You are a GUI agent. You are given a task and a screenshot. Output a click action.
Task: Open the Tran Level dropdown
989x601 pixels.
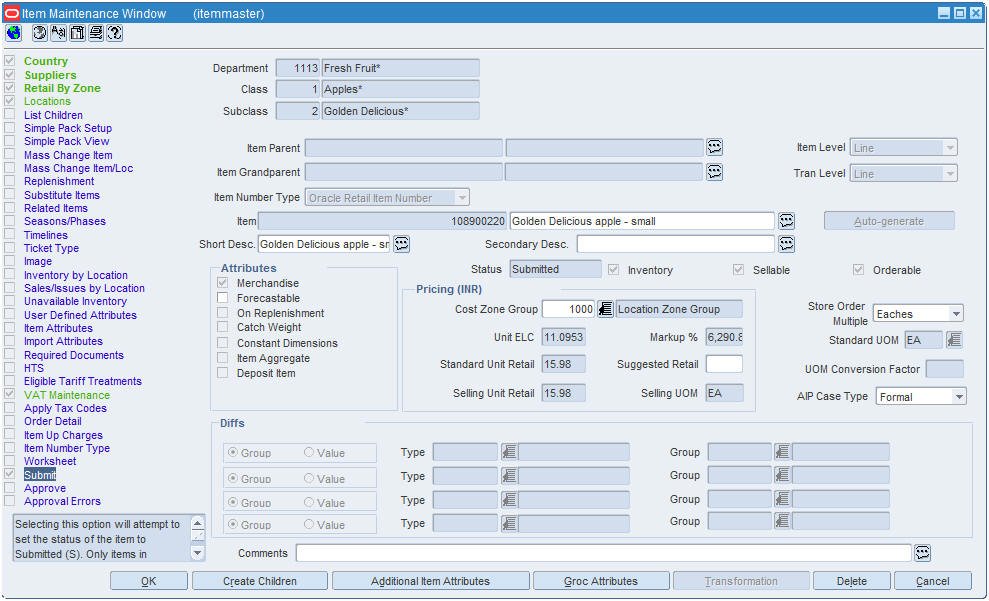[x=950, y=173]
